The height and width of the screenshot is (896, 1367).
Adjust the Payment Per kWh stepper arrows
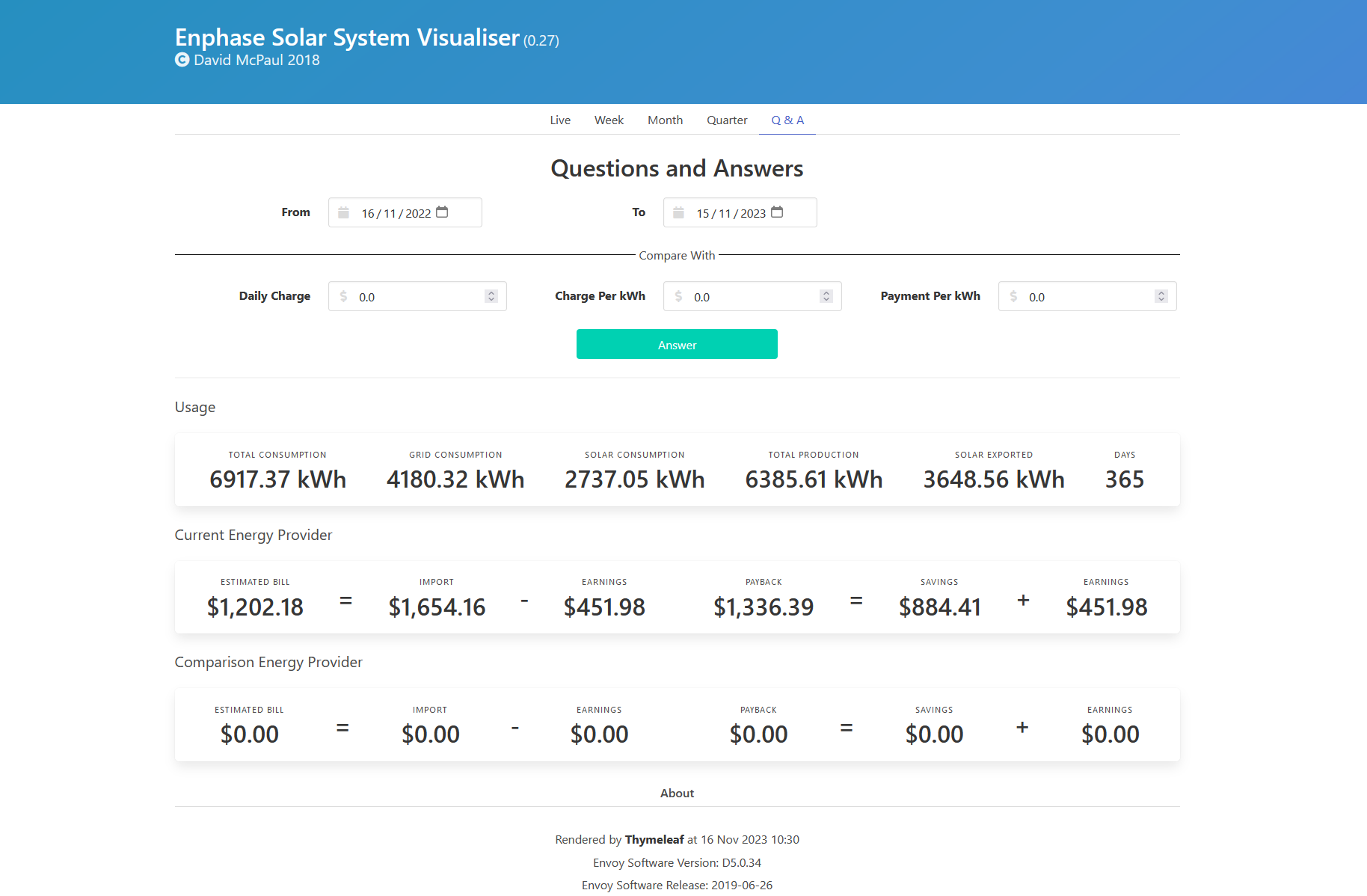tap(1161, 296)
